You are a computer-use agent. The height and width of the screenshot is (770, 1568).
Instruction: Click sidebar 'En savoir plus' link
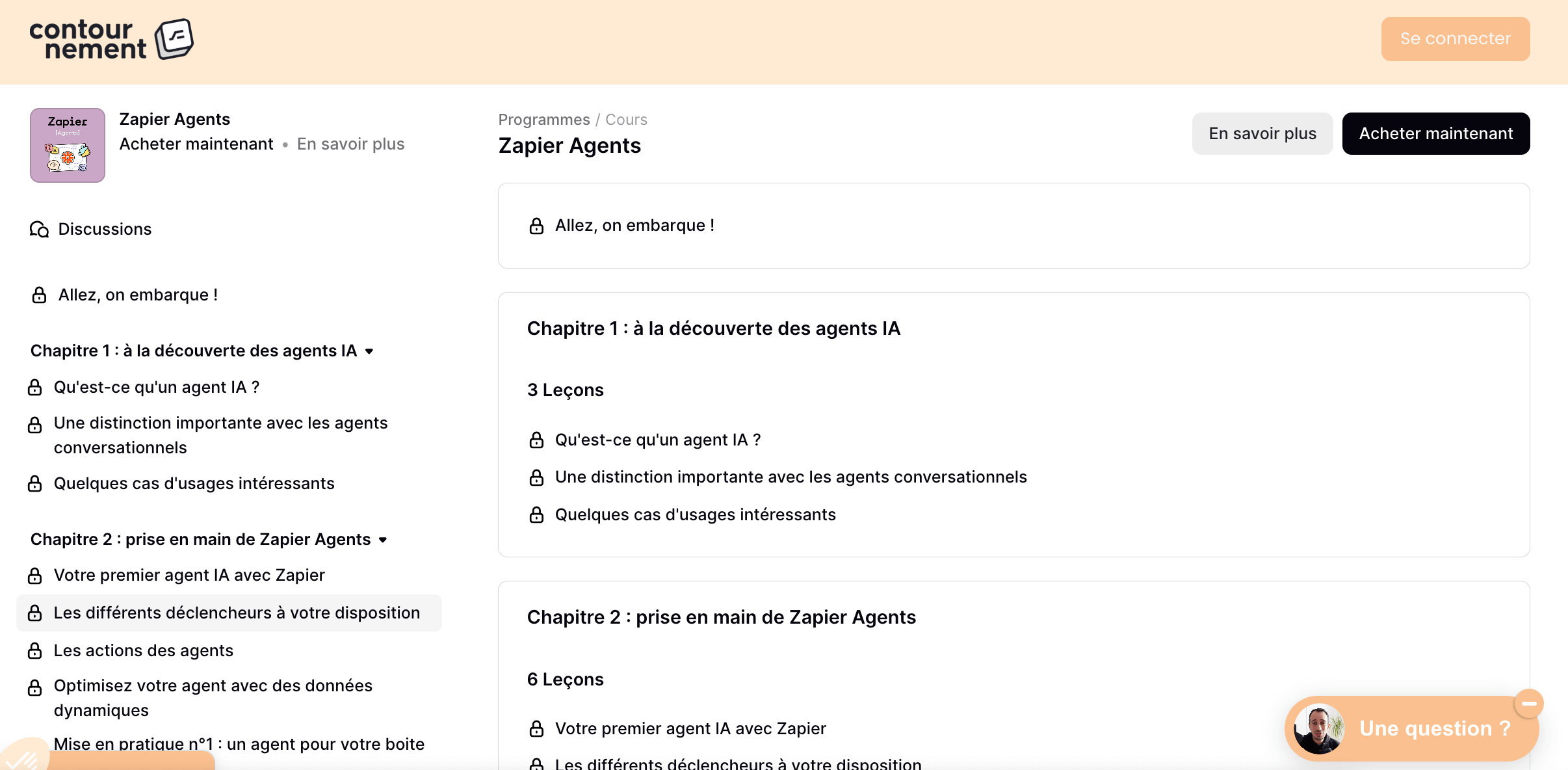click(350, 144)
